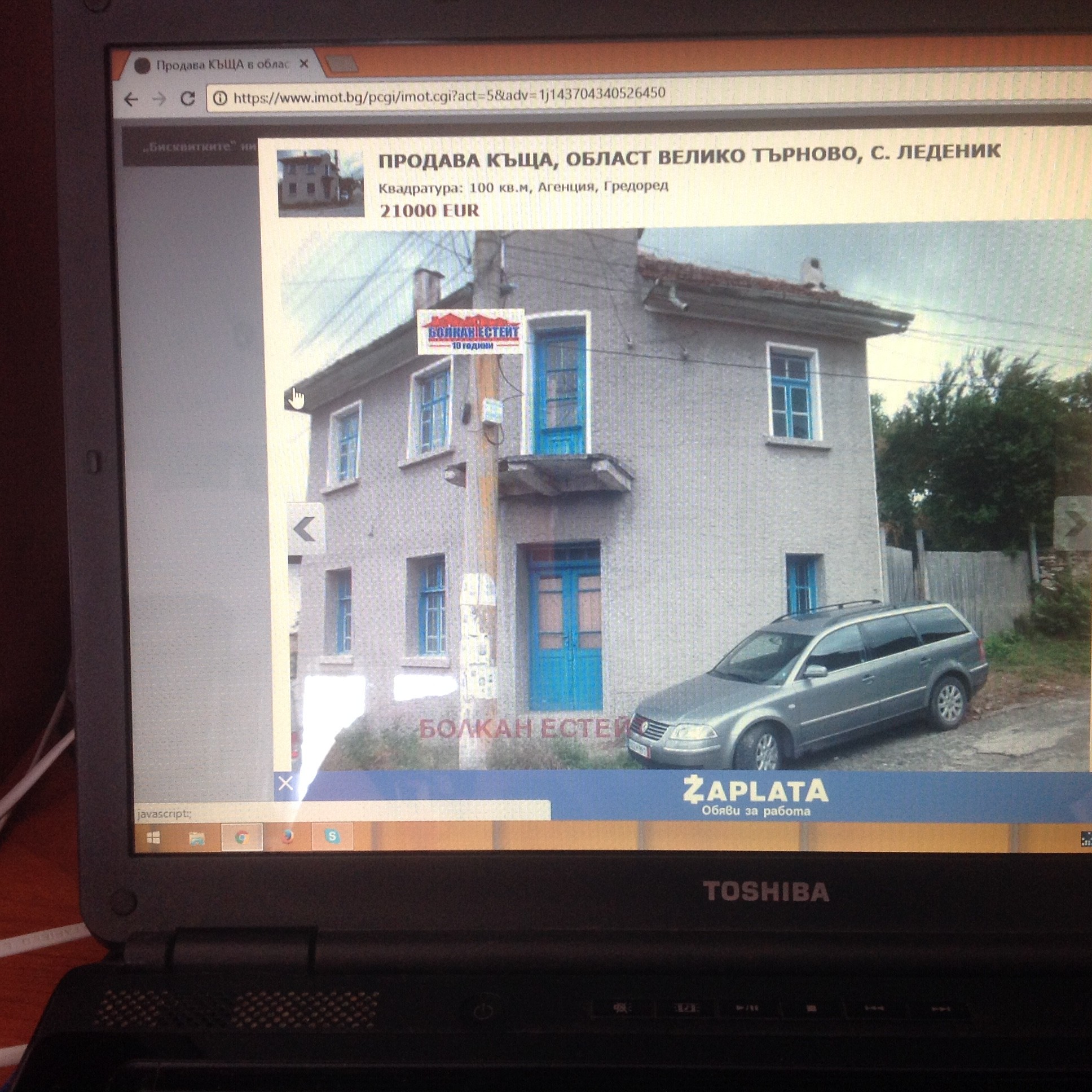Close the Продава КЪЩА browser tab
Image resolution: width=1092 pixels, height=1092 pixels.
304,64
